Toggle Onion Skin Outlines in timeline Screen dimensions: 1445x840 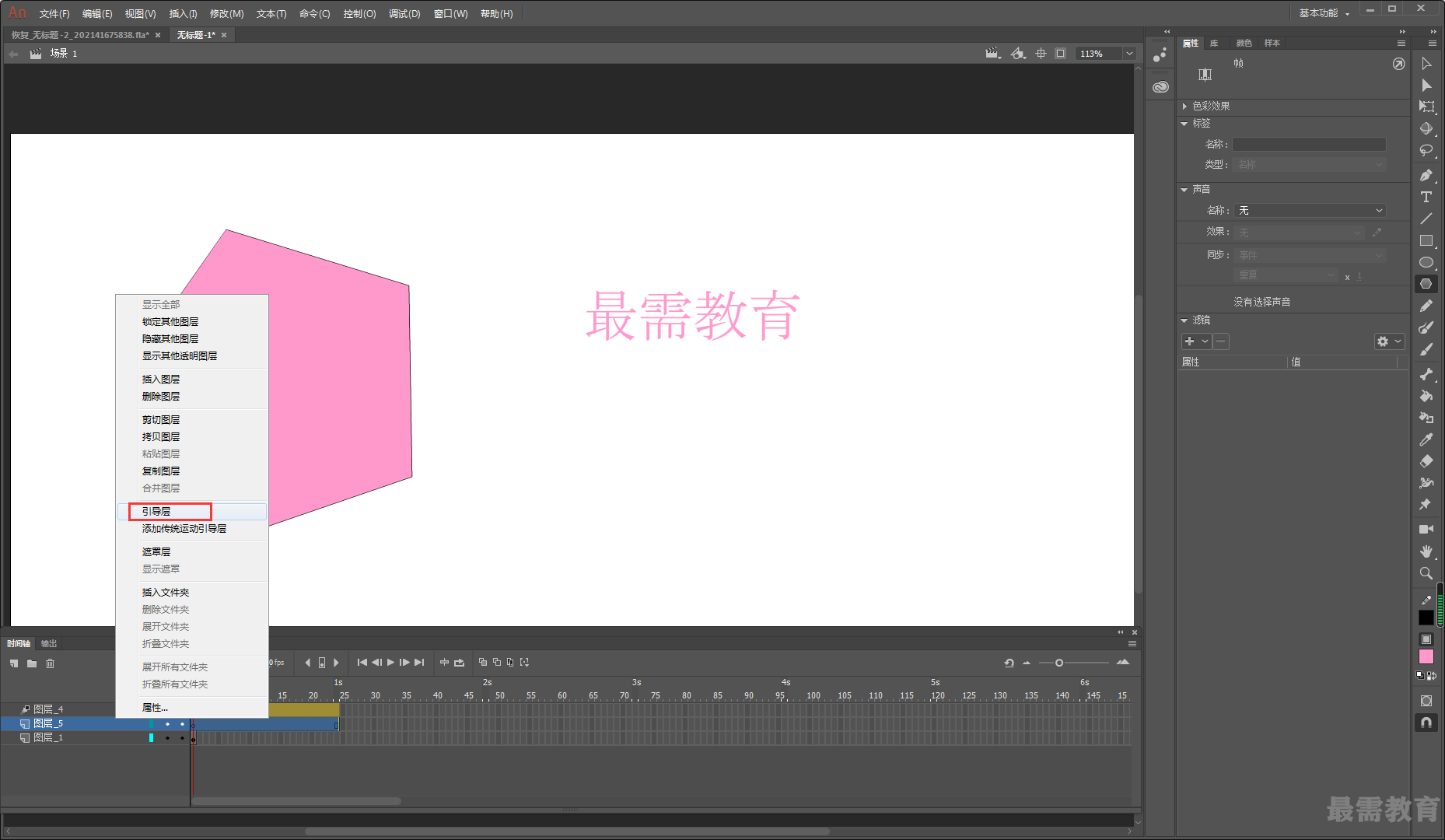pos(497,663)
